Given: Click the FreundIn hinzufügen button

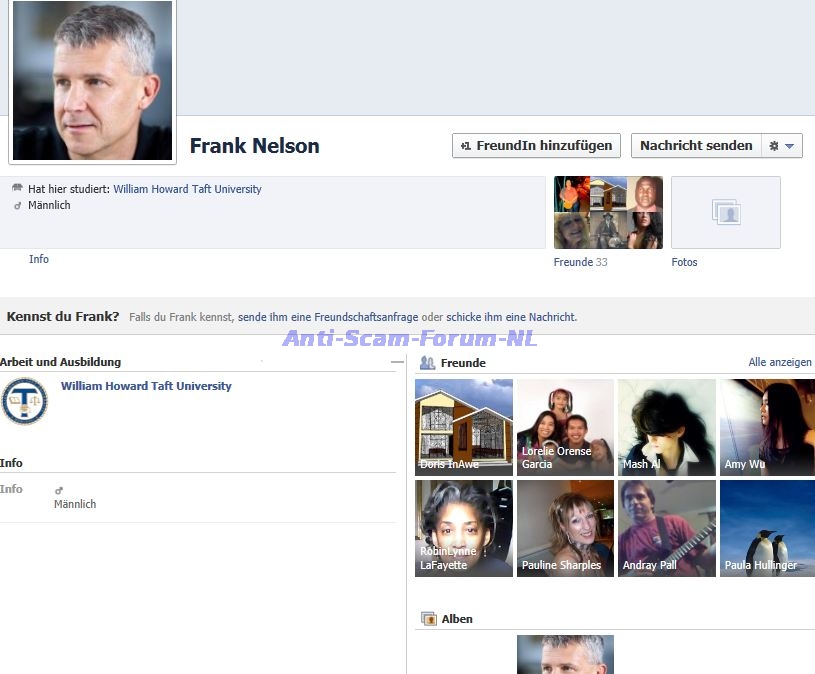Looking at the screenshot, I should pos(536,146).
